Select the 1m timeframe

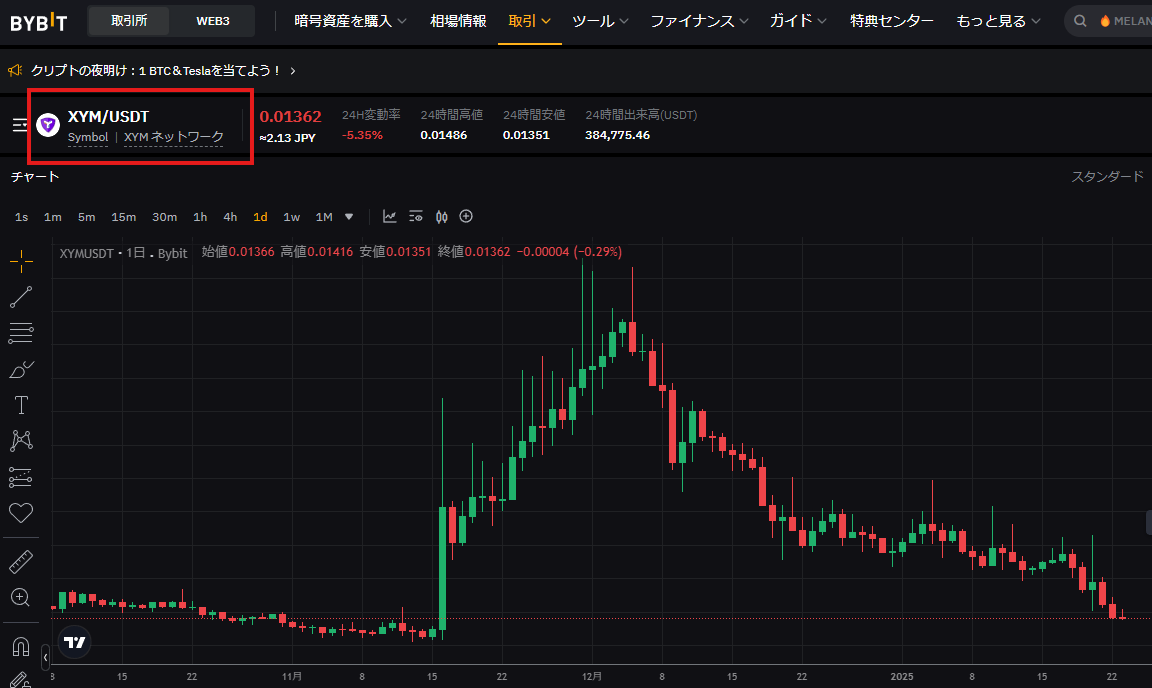(x=52, y=217)
